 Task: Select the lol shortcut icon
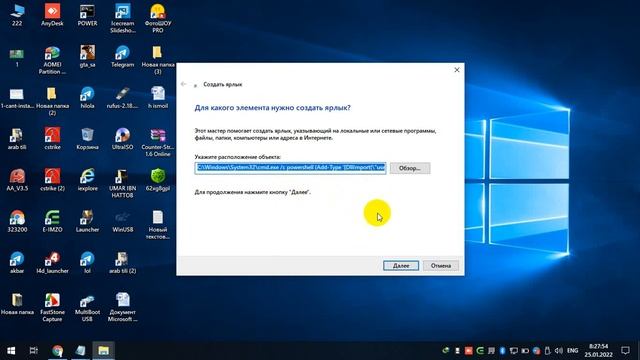[x=87, y=263]
